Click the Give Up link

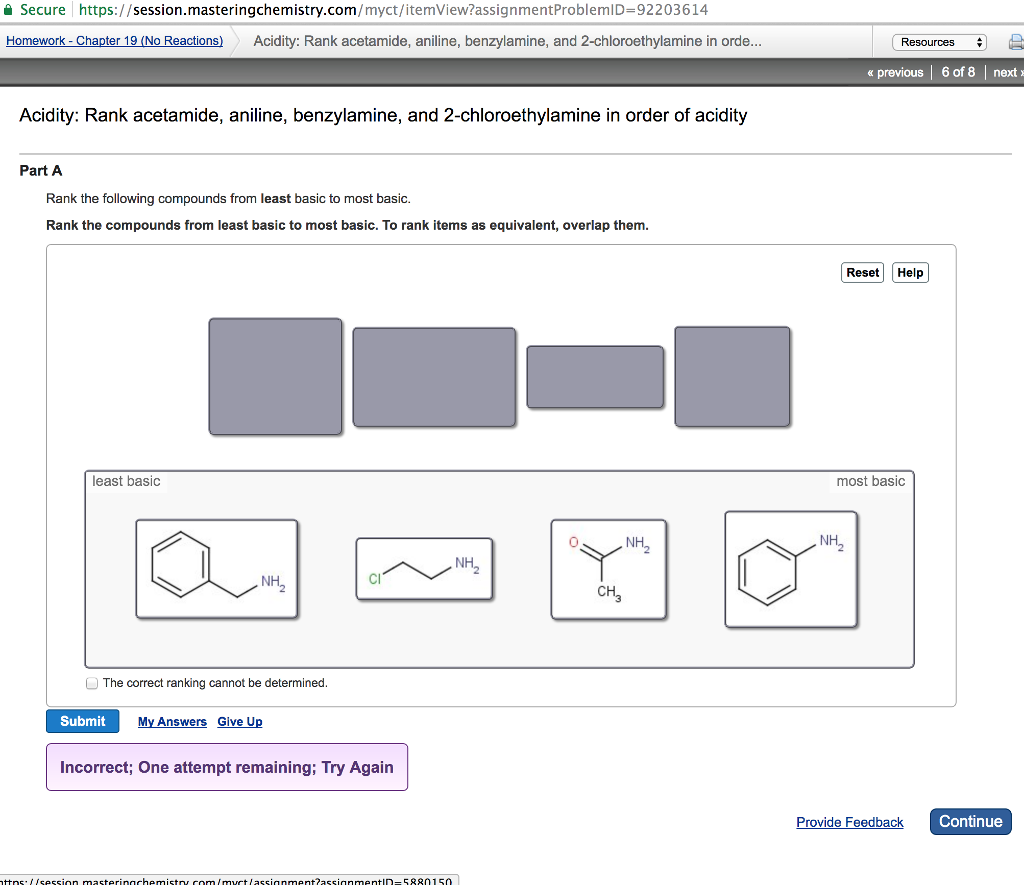tap(239, 721)
